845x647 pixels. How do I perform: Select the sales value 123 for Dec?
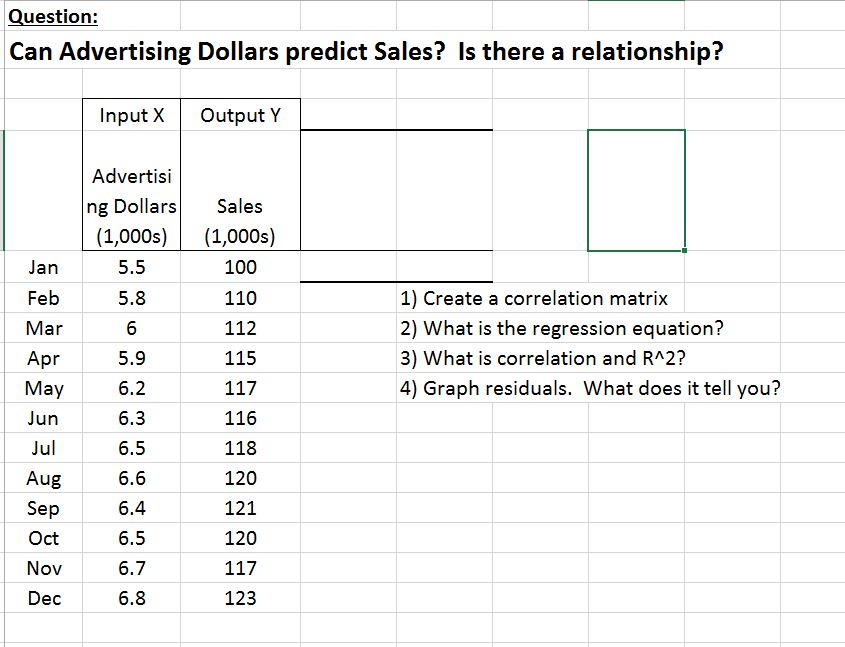pos(240,598)
